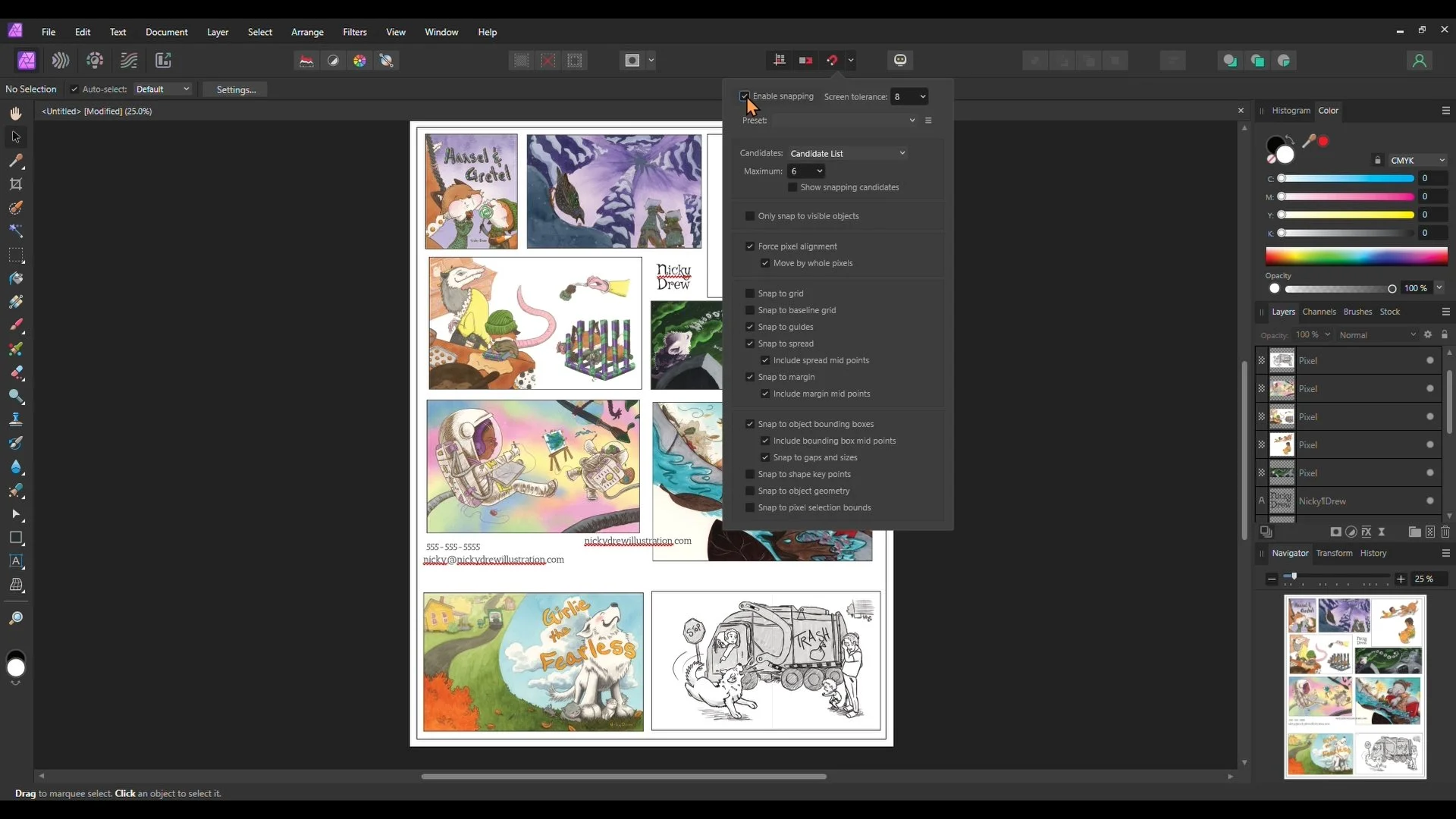Select the Zoom magnifier tool
This screenshot has height=819, width=1456.
[x=16, y=618]
